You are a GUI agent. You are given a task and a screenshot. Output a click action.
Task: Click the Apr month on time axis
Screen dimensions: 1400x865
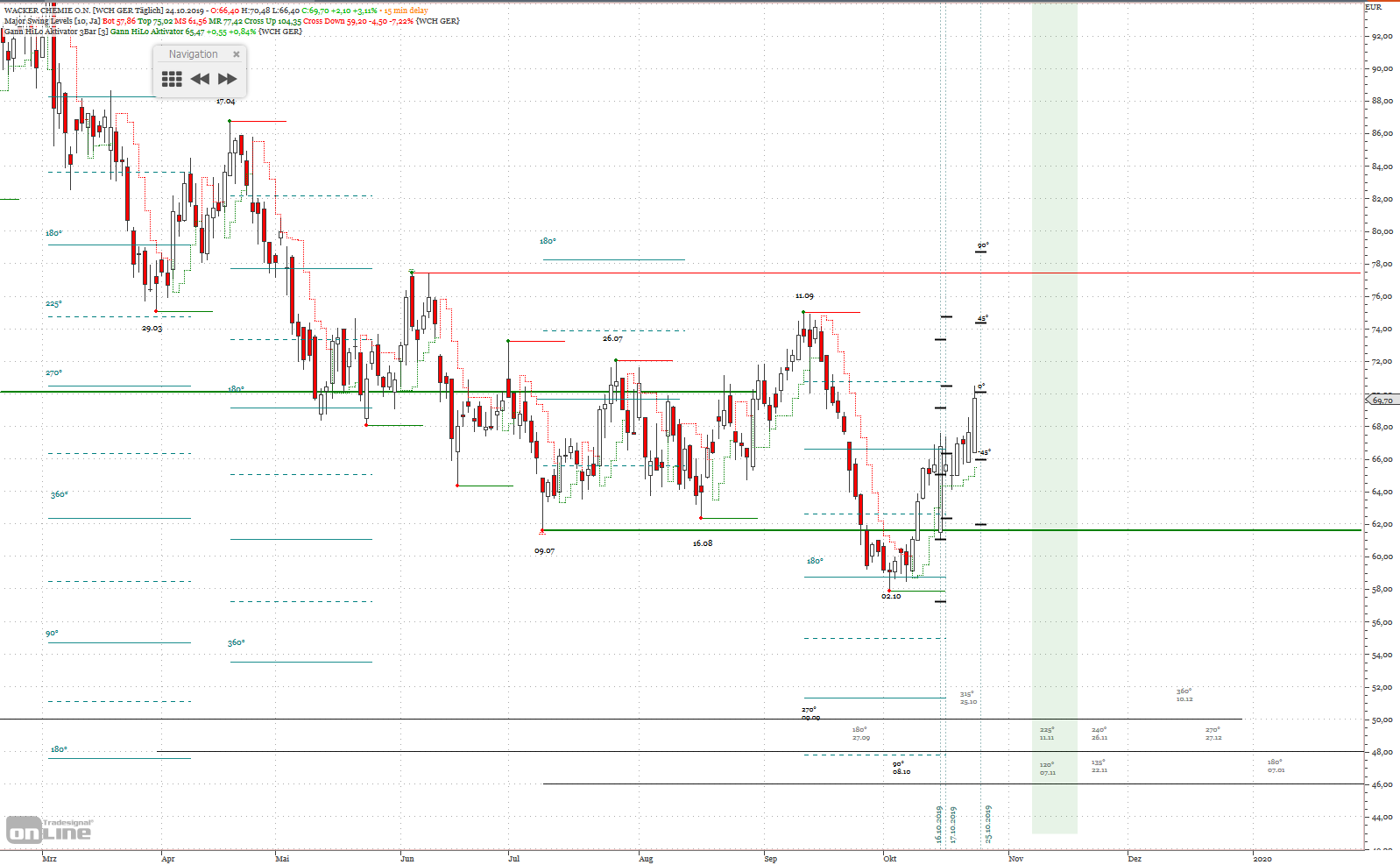168,859
